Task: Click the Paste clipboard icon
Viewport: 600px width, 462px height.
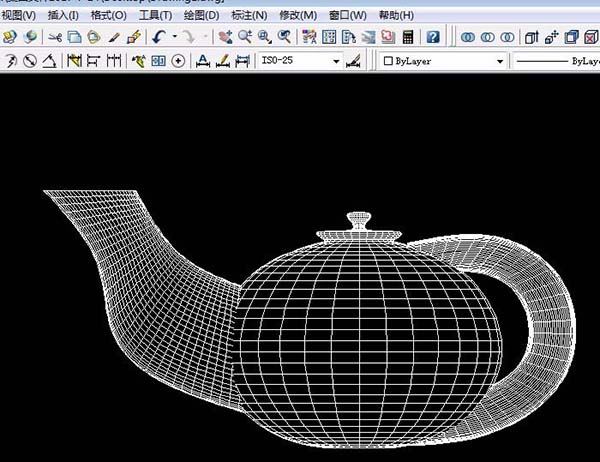Action: (x=94, y=37)
